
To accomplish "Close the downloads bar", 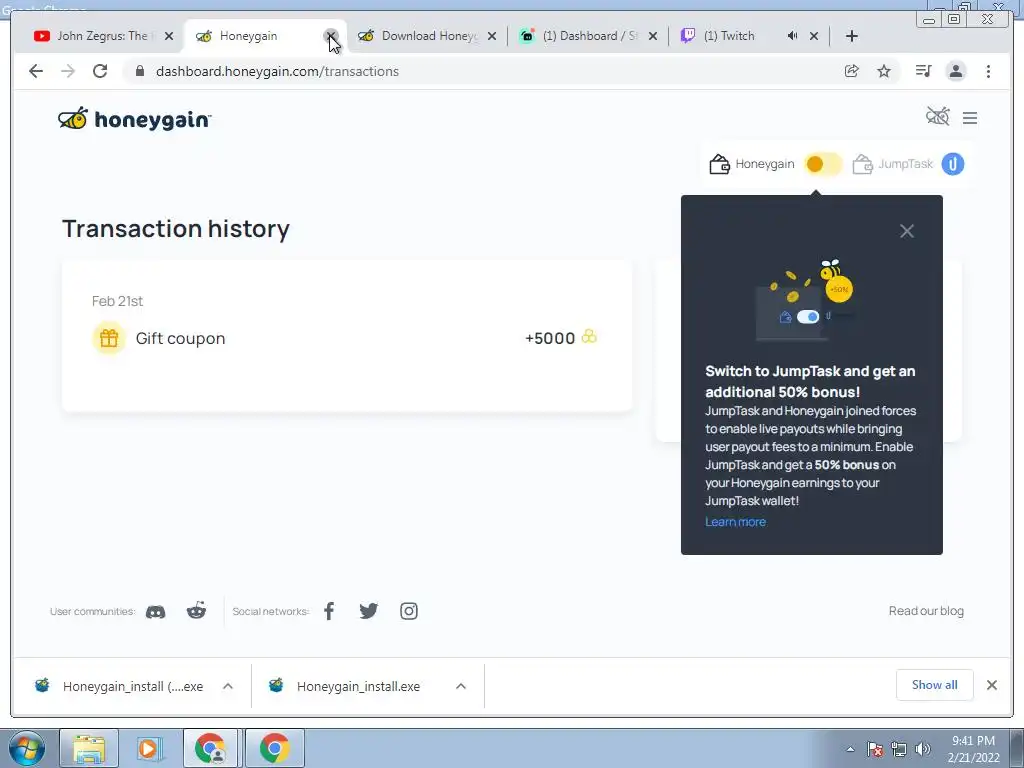I will click(x=991, y=685).
